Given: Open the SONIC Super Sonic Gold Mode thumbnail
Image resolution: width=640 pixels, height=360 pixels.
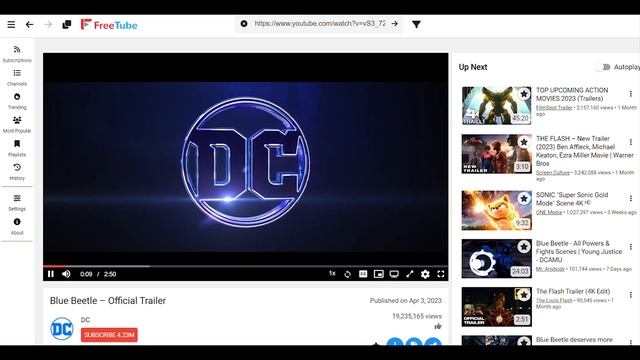Looking at the screenshot, I should click(x=497, y=210).
